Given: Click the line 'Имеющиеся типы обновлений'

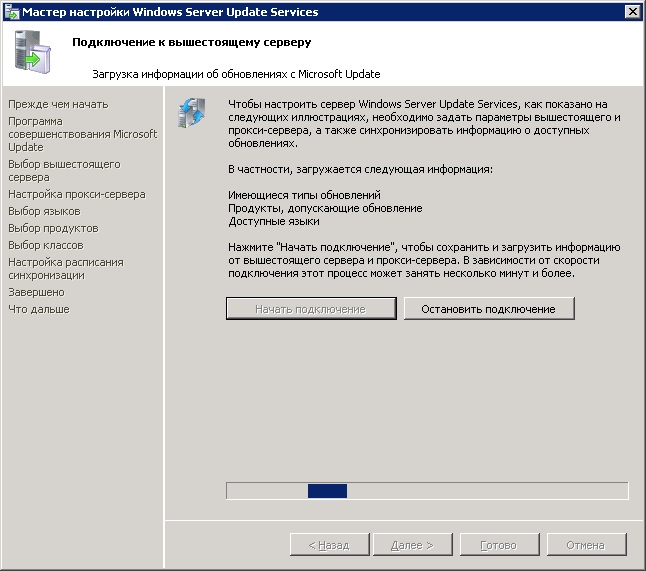Looking at the screenshot, I should click(304, 195).
